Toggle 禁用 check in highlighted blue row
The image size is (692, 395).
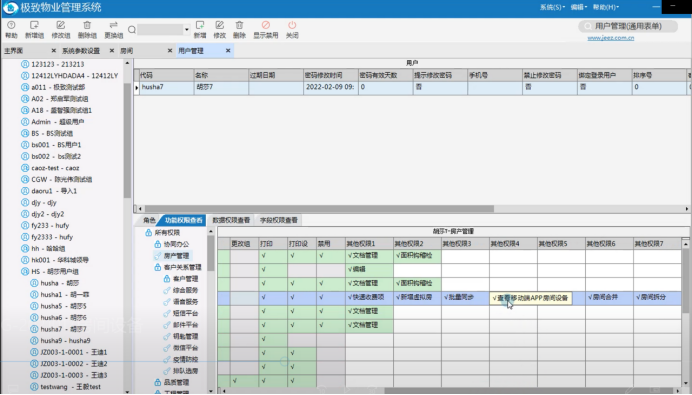(321, 297)
